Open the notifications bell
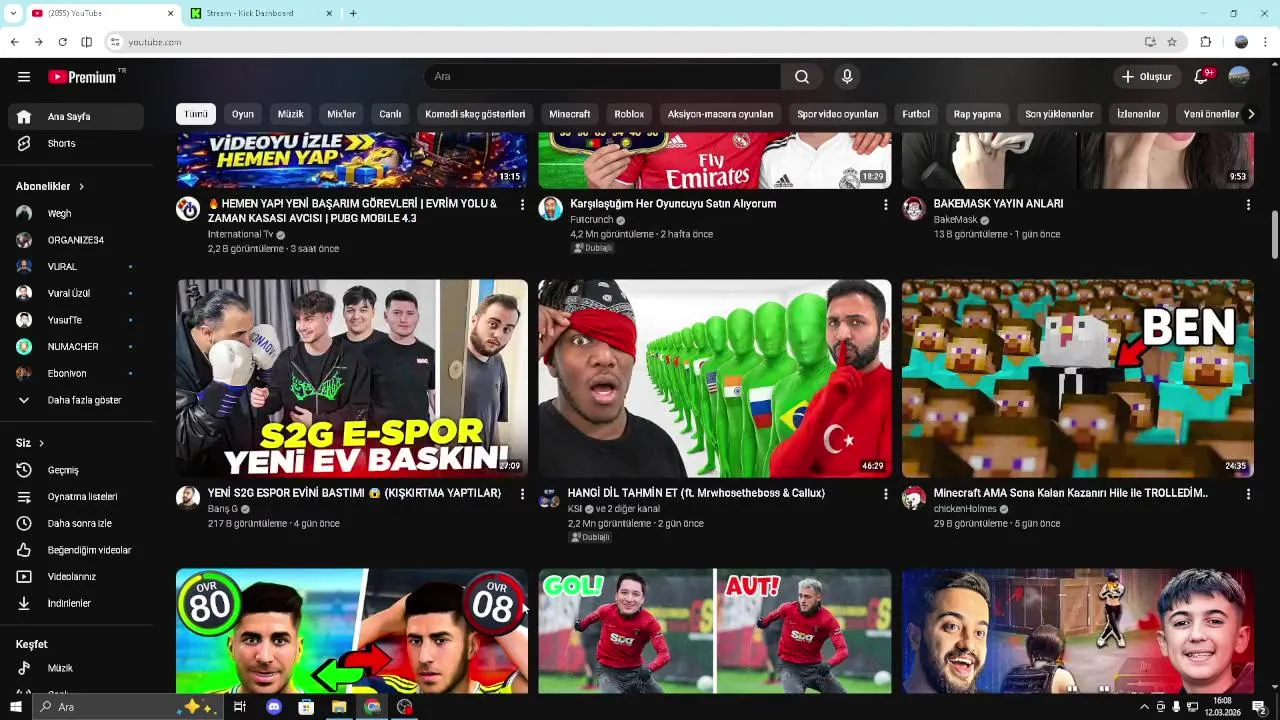1280x720 pixels. click(x=1202, y=77)
